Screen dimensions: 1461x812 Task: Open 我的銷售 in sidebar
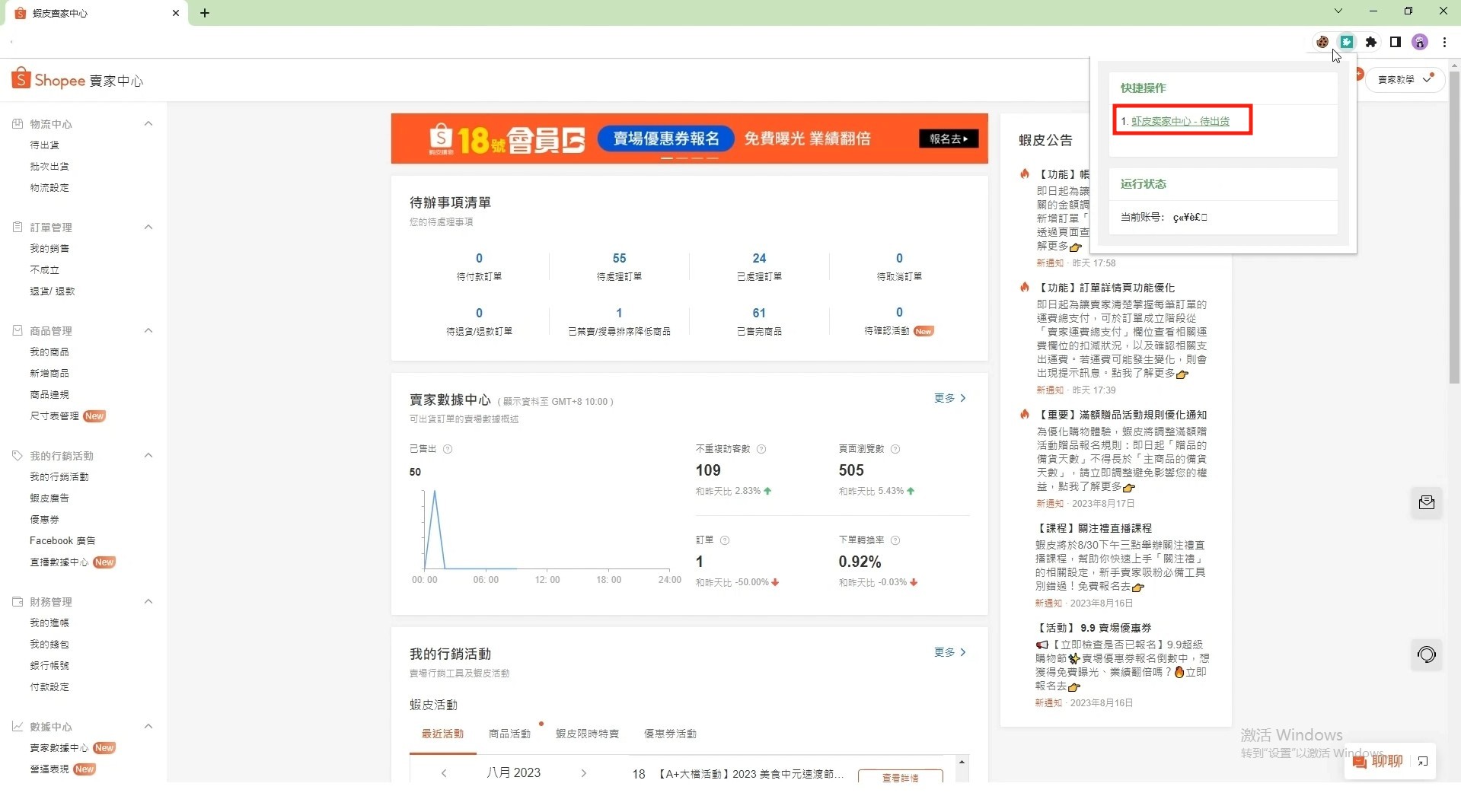click(49, 248)
